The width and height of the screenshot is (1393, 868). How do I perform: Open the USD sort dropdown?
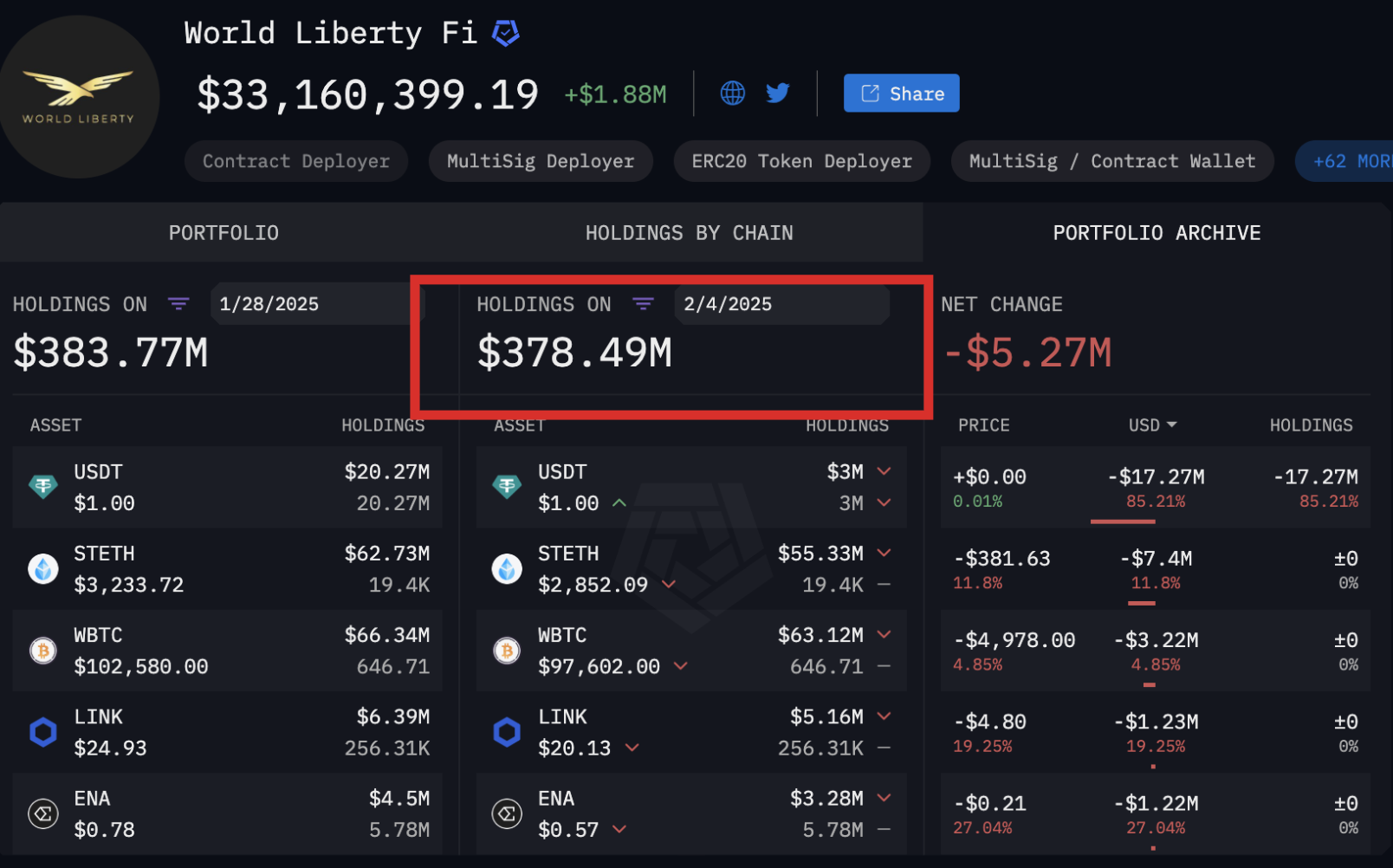coord(1153,425)
